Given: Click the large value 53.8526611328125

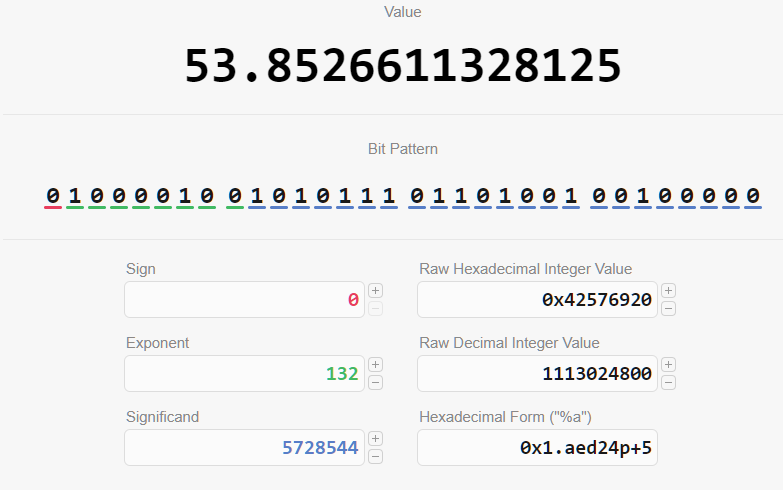Looking at the screenshot, I should click(403, 66).
